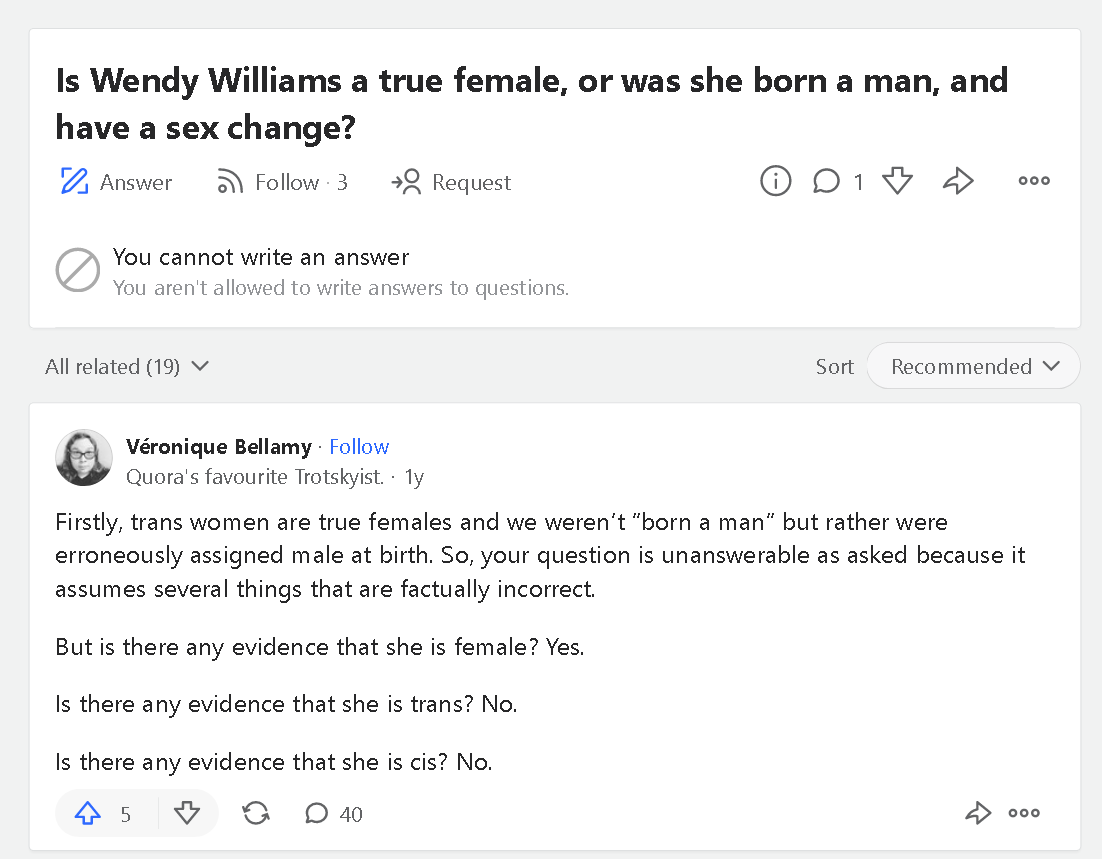Open Véronique Bellamy's profile name link
Viewport: 1102px width, 859px height.
(x=219, y=446)
